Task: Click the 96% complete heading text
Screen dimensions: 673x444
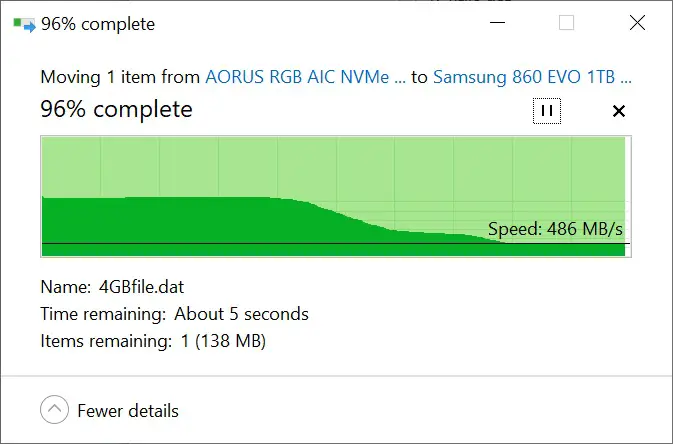Action: pyautogui.click(x=116, y=109)
